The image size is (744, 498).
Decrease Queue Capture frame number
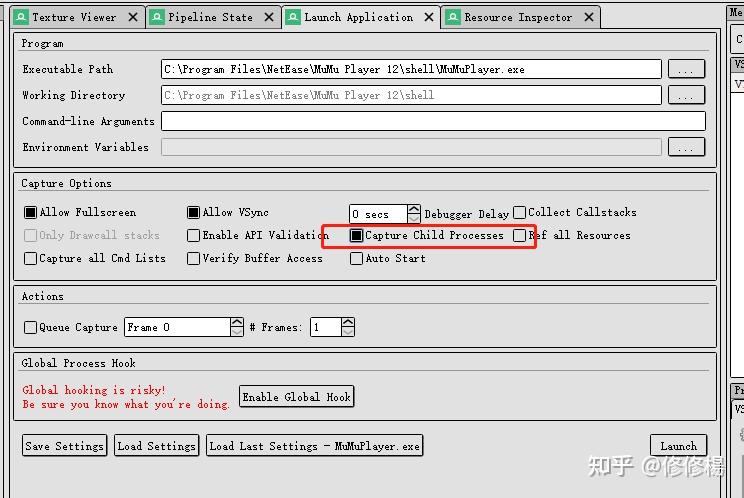[x=237, y=332]
